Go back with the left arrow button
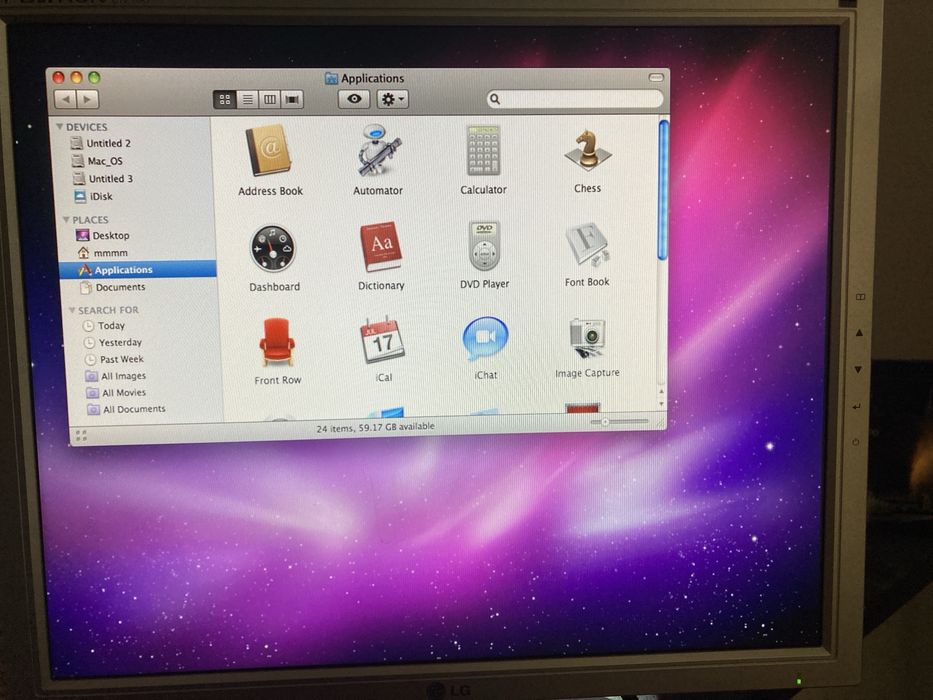The image size is (933, 700). tap(65, 99)
